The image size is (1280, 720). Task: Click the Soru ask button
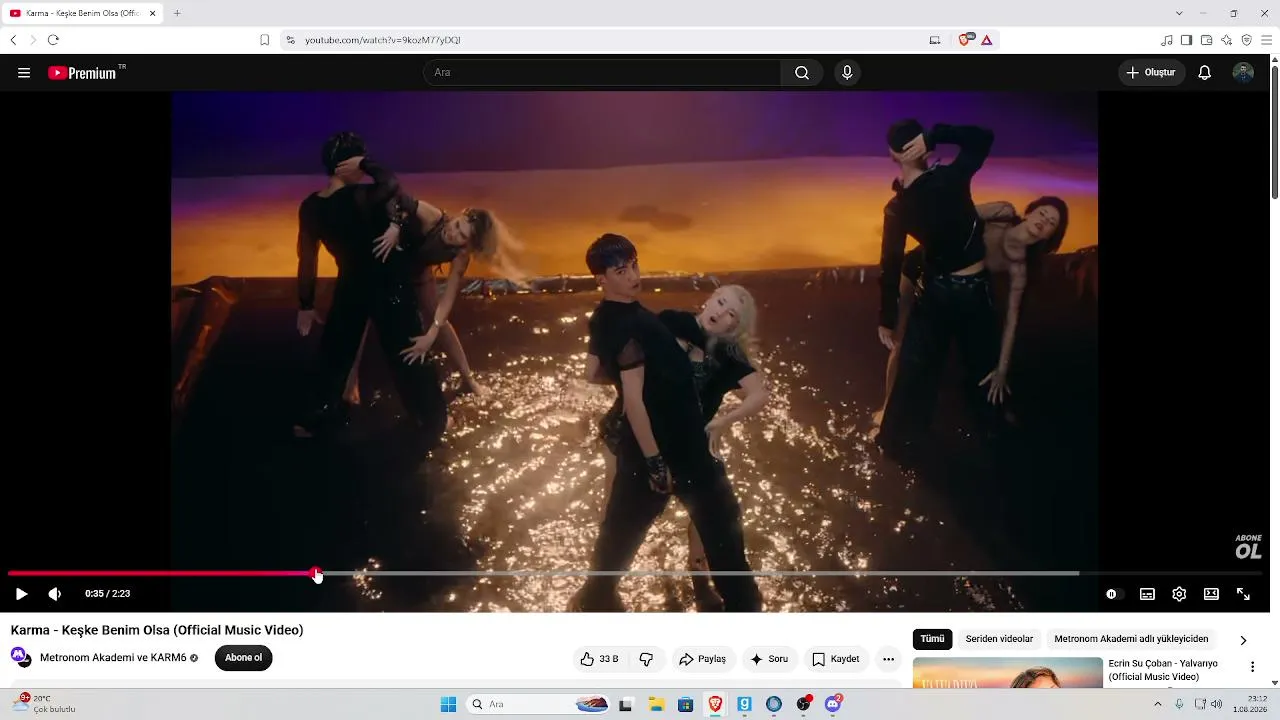coord(769,659)
